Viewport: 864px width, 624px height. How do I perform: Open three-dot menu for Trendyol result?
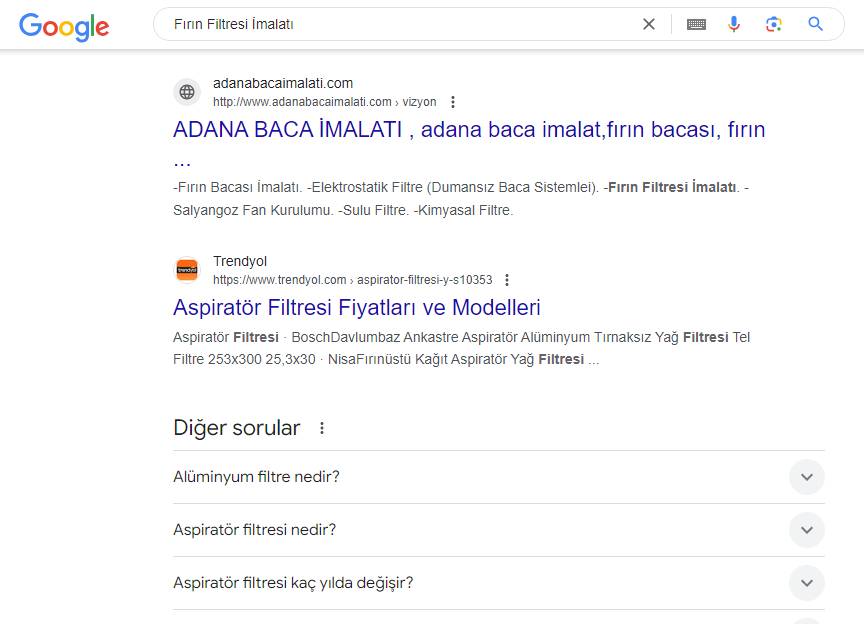point(507,280)
